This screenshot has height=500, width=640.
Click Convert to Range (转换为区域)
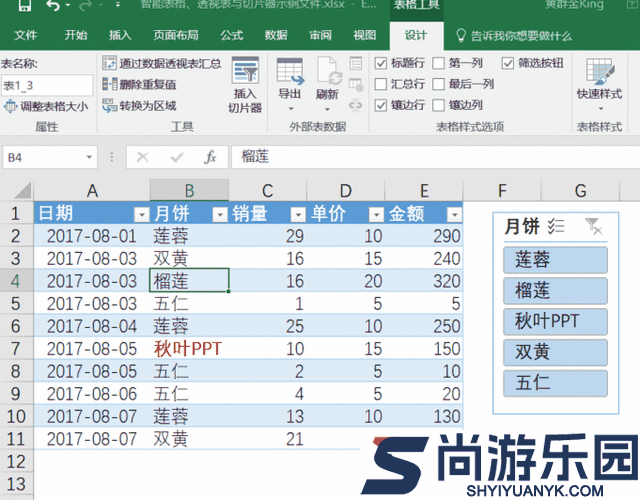pyautogui.click(x=140, y=106)
